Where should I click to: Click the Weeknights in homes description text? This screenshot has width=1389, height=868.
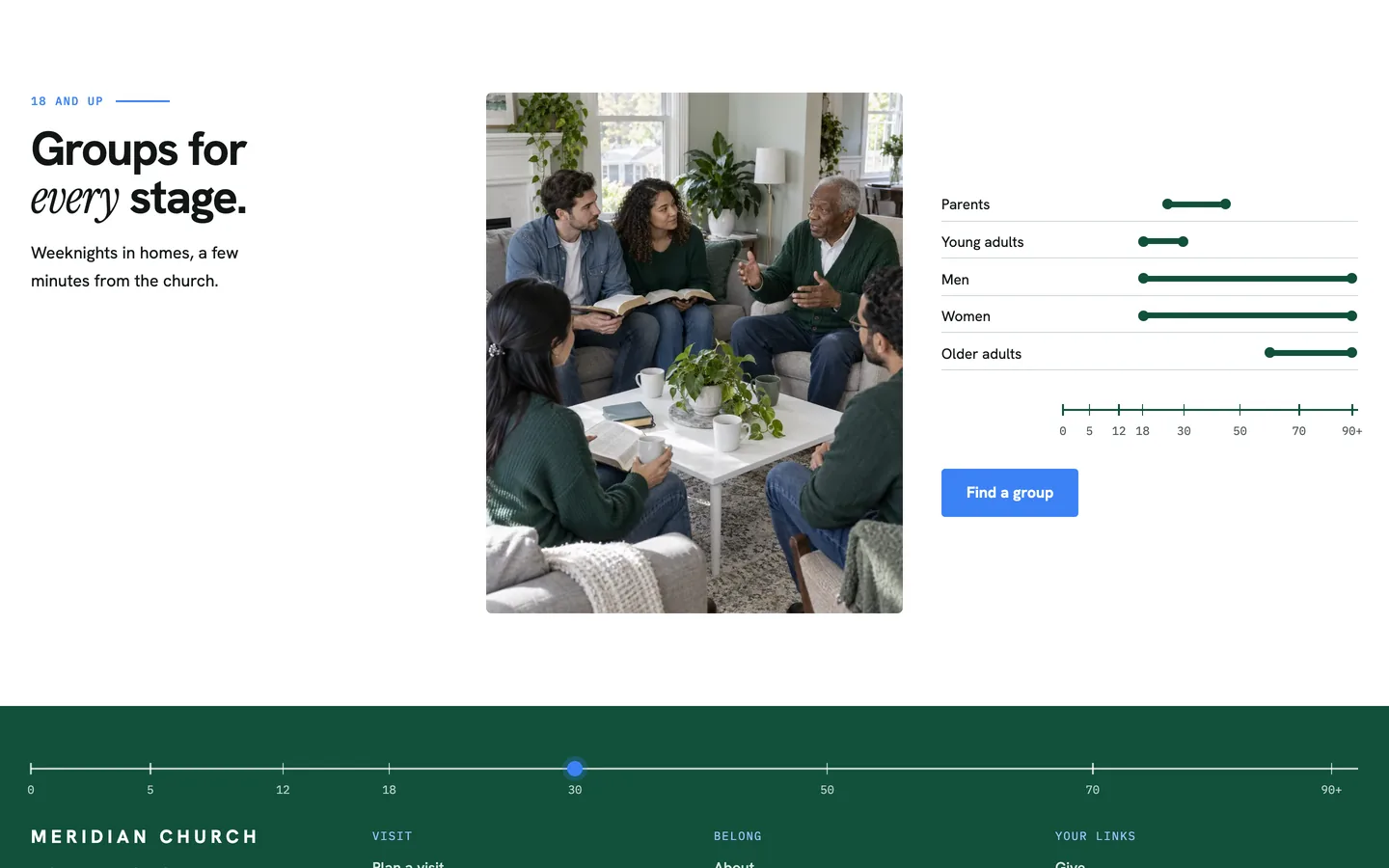[x=134, y=266]
